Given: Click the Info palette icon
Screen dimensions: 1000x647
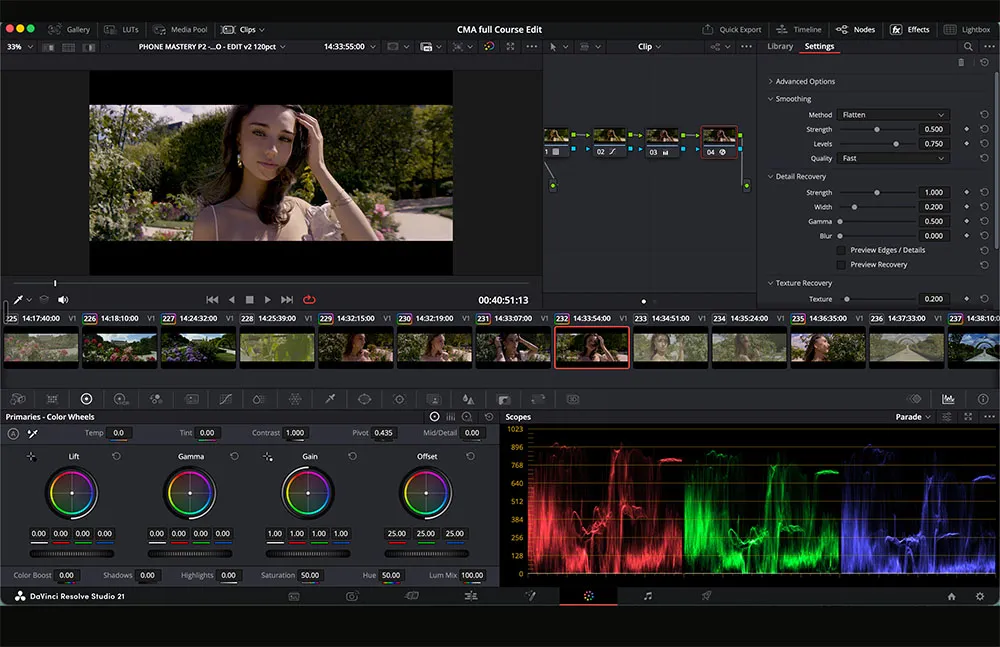Looking at the screenshot, I should coord(983,399).
